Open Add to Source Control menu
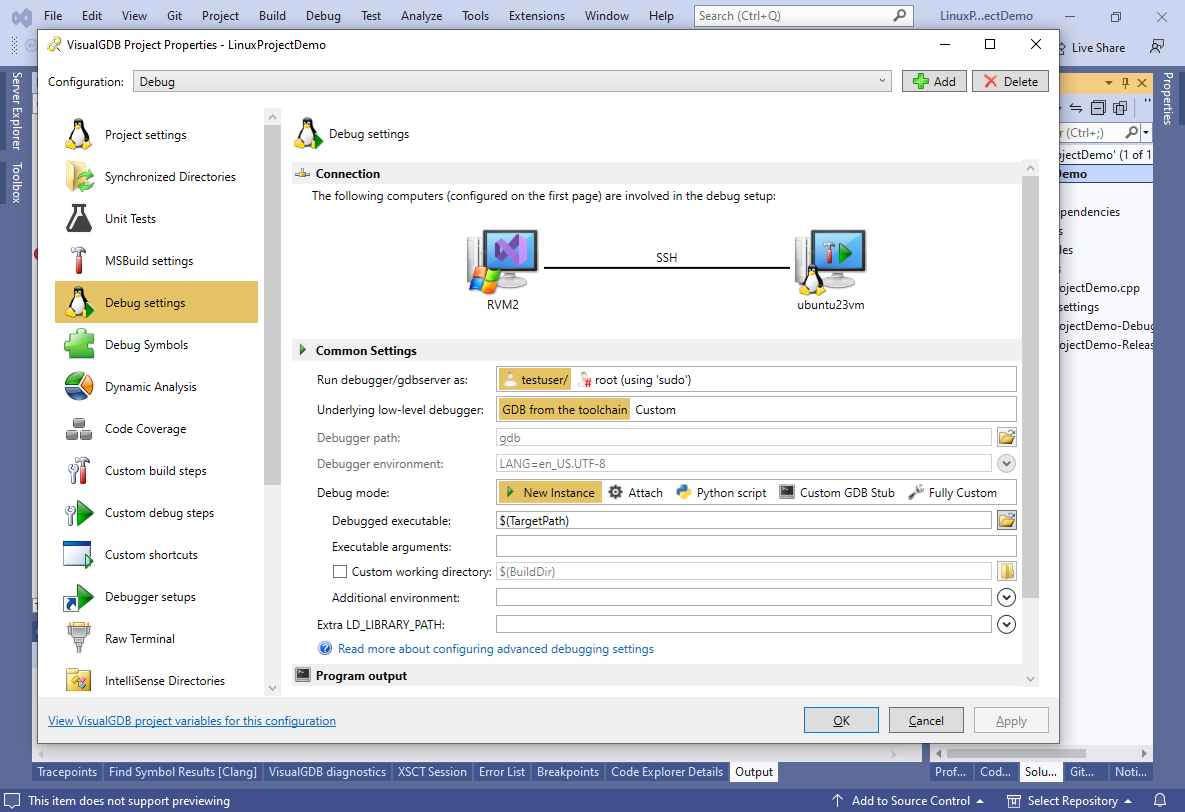Screen dimensions: 1185x812 pyautogui.click(x=908, y=801)
